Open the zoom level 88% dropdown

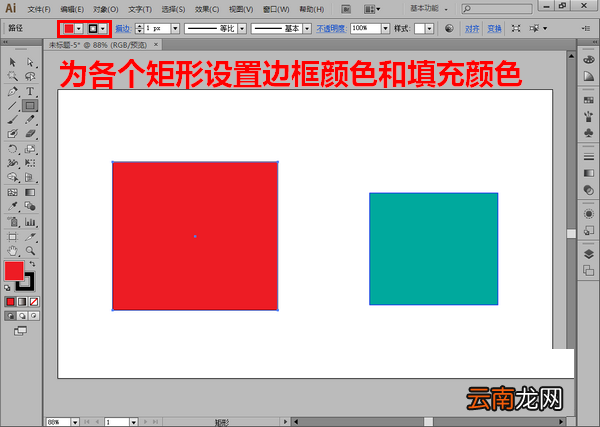click(75, 422)
